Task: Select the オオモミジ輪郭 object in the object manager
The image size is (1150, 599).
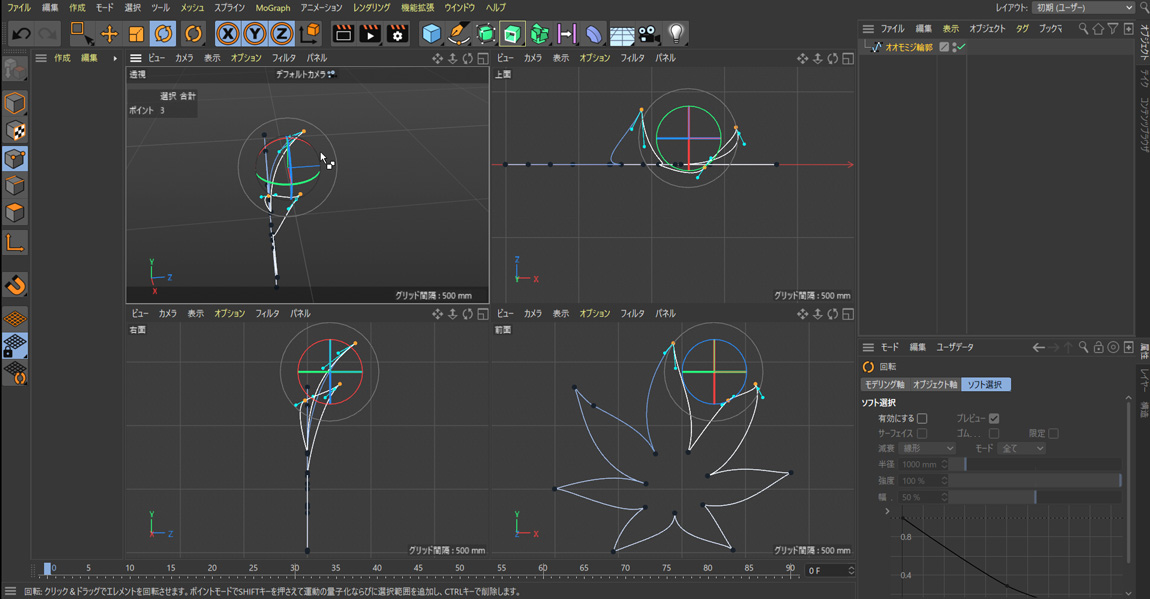Action: pyautogui.click(x=908, y=47)
